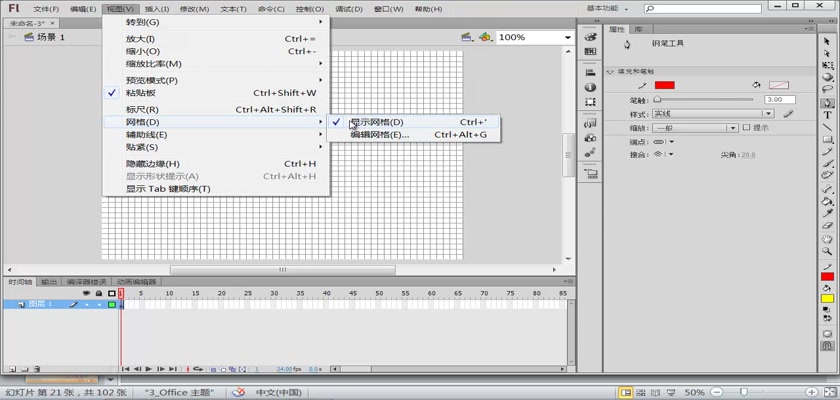Select the Bone tool

[827, 189]
